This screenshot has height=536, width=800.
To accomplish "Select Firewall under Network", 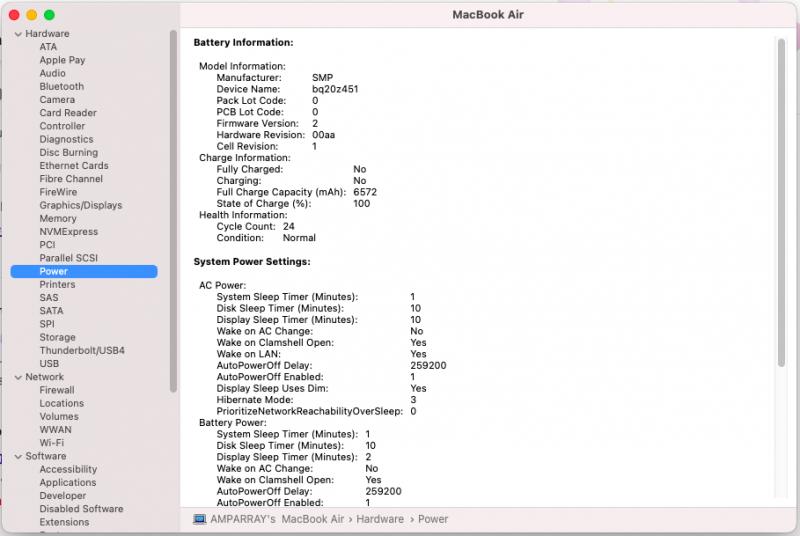I will 57,391.
